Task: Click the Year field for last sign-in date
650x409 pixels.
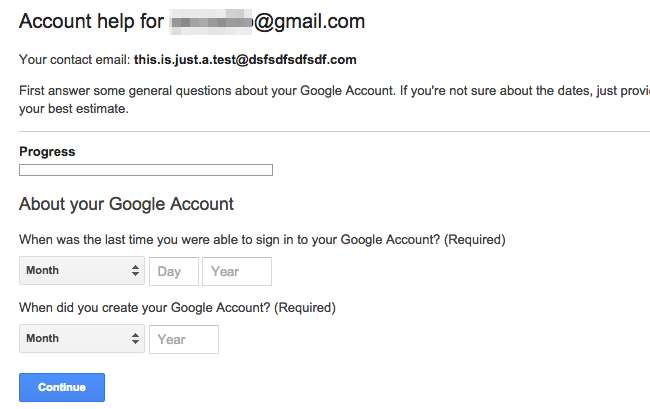Action: tap(236, 271)
